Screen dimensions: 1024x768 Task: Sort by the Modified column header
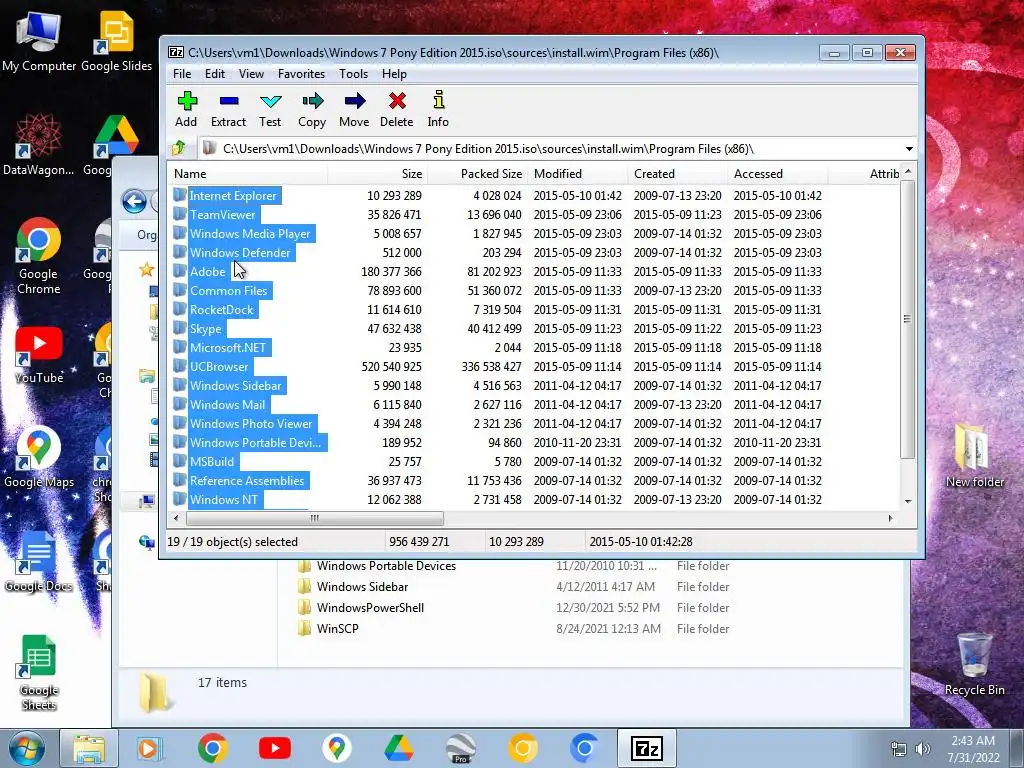point(577,174)
